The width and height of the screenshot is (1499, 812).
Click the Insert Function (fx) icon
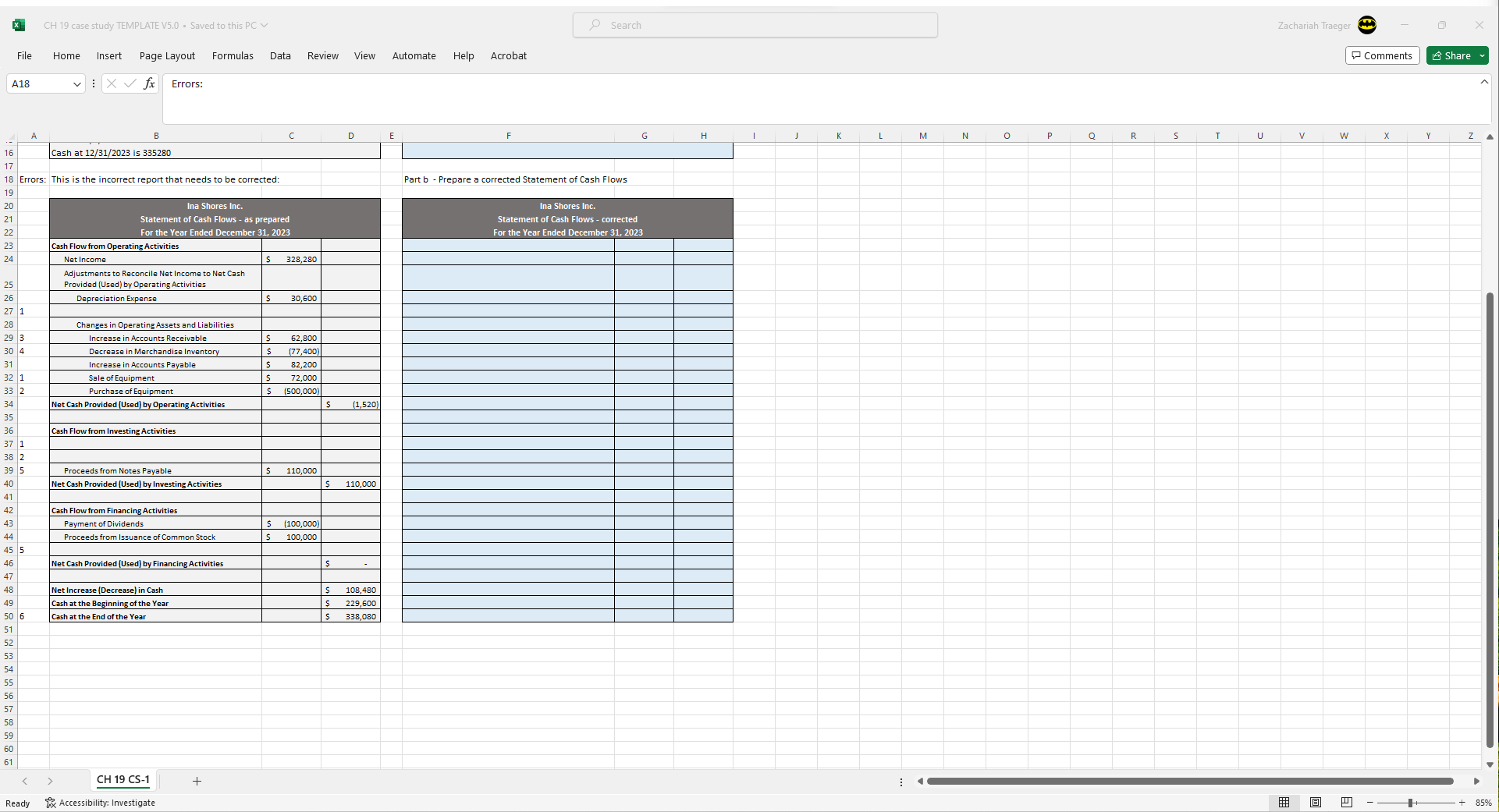pyautogui.click(x=150, y=83)
